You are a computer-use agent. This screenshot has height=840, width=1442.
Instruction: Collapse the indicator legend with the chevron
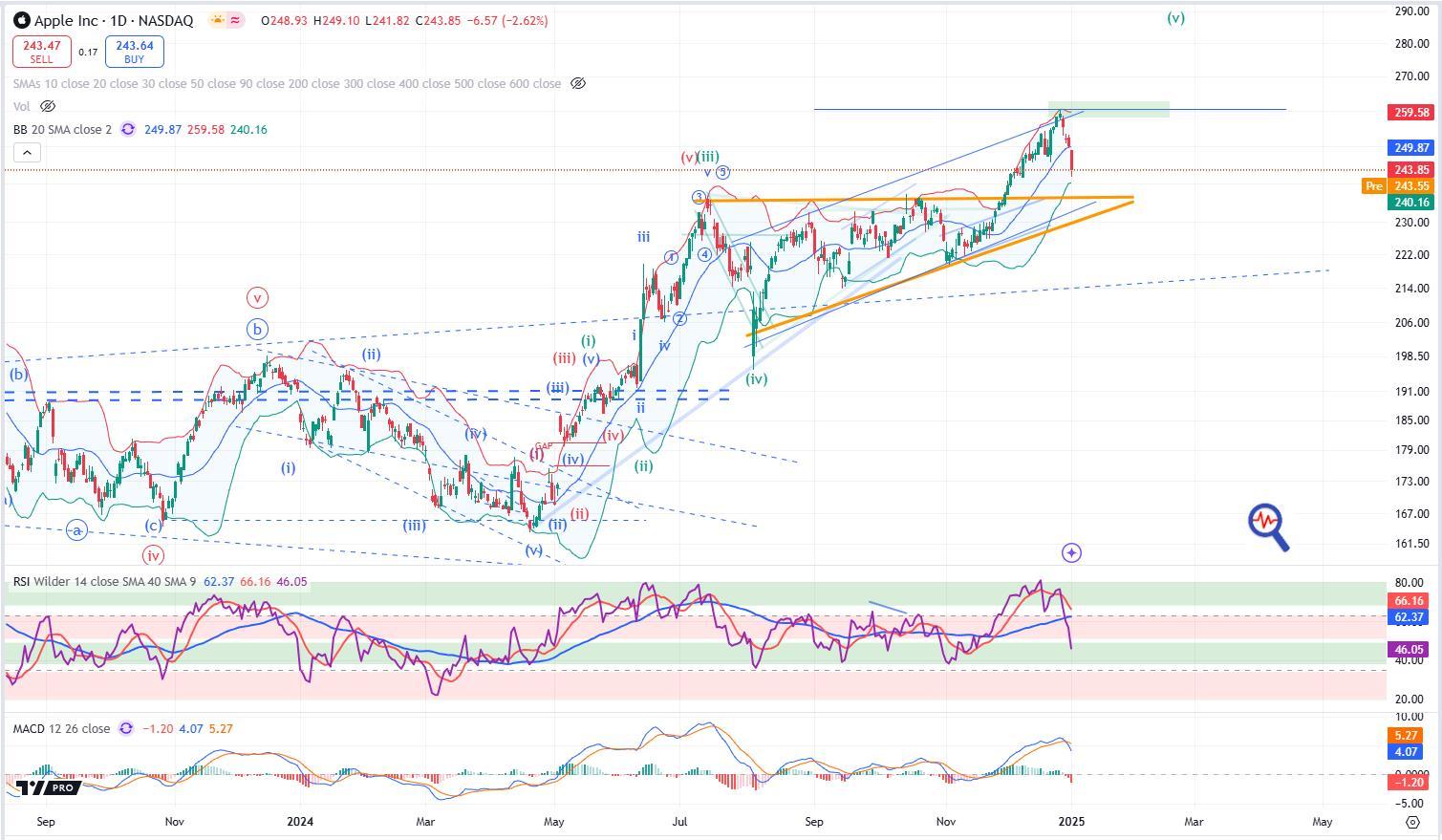pyautogui.click(x=27, y=152)
